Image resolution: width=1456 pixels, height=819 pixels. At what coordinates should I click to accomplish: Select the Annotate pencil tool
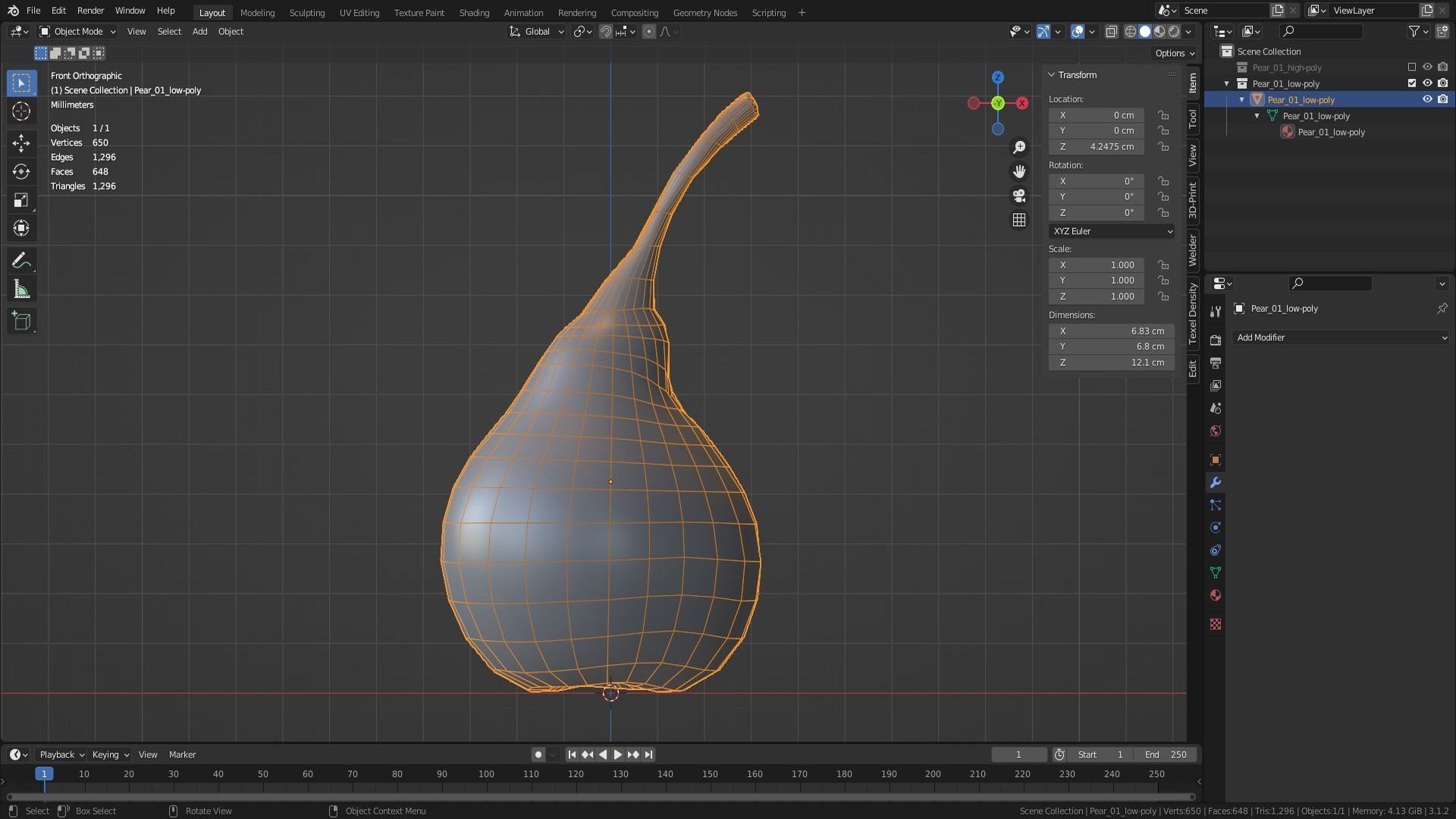click(21, 262)
